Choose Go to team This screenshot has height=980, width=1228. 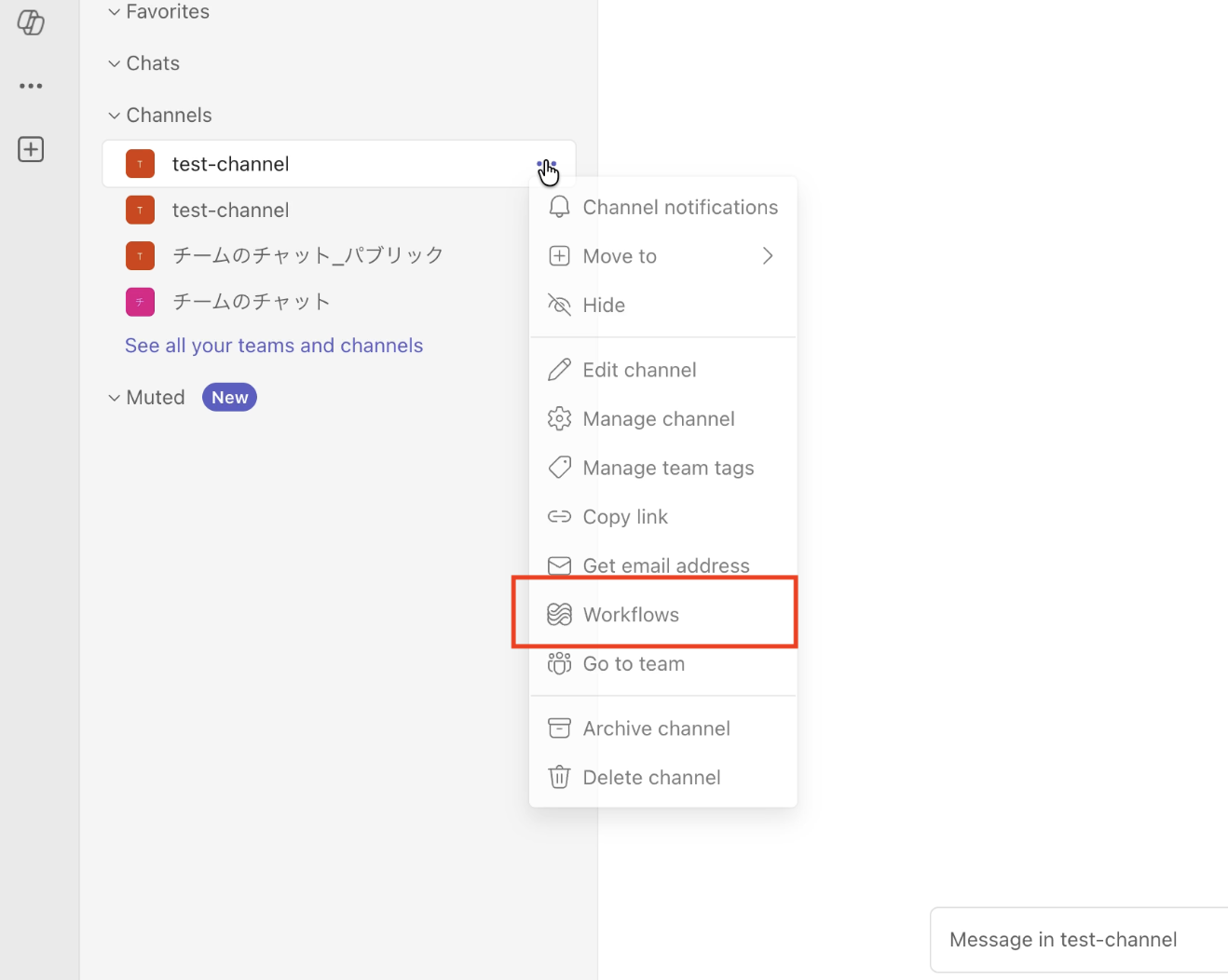tap(663, 663)
